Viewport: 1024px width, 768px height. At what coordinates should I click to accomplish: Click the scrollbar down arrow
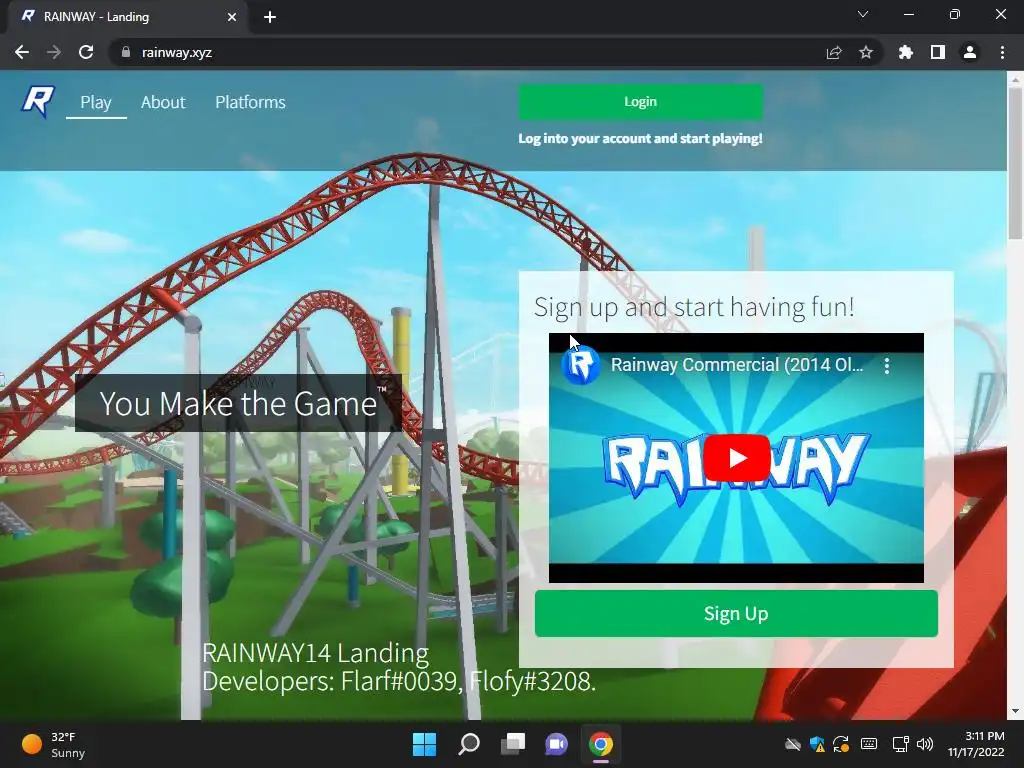coord(1016,711)
